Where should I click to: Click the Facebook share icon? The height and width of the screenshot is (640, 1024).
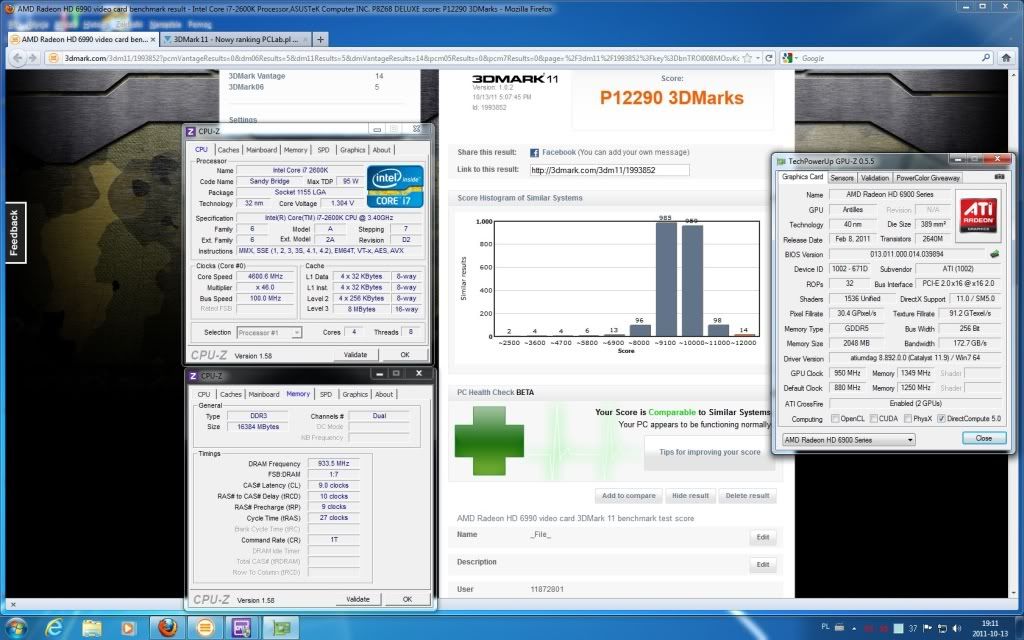point(534,153)
